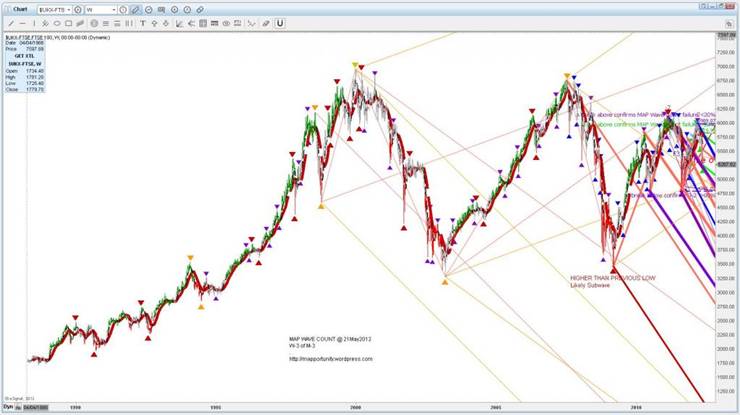Image resolution: width=740 pixels, height=415 pixels.
Task: Click the orange triangle at the 2003 low
Action: pyautogui.click(x=445, y=282)
